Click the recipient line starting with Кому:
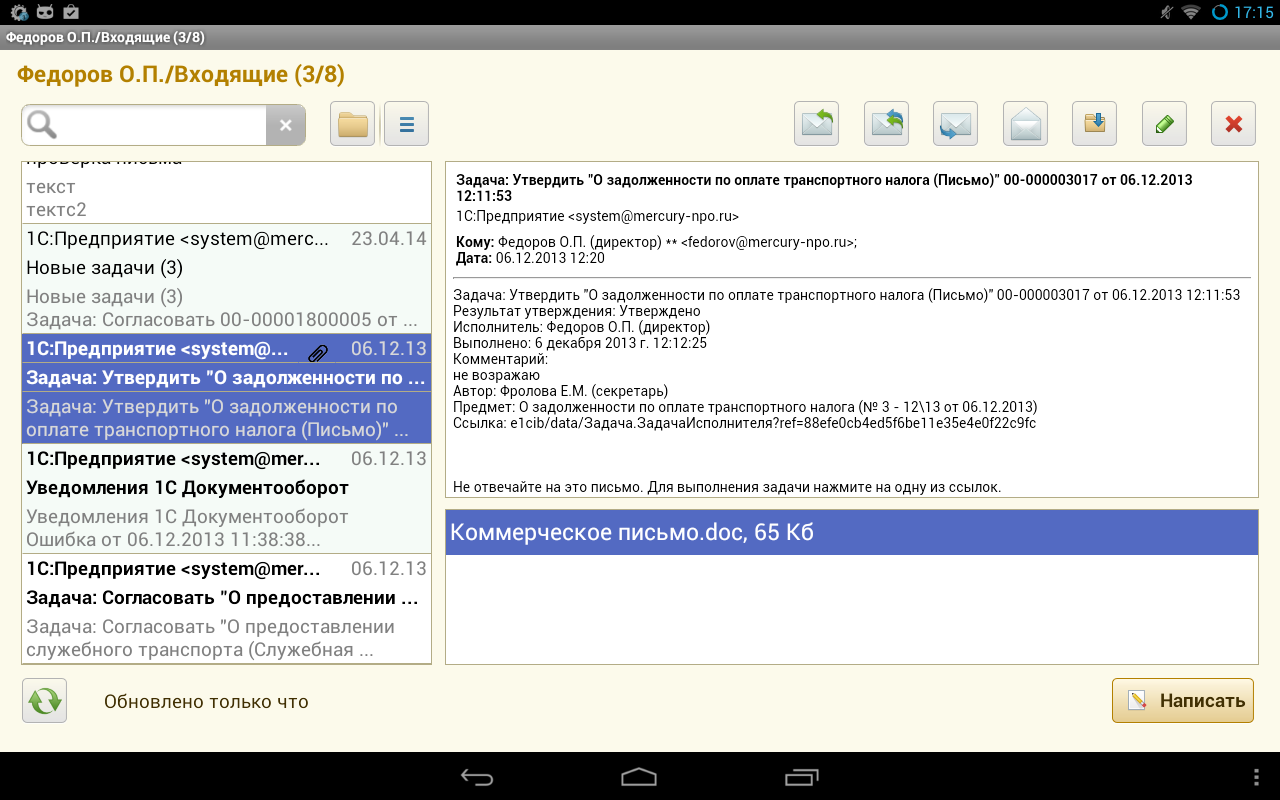The height and width of the screenshot is (800, 1280). tap(657, 242)
